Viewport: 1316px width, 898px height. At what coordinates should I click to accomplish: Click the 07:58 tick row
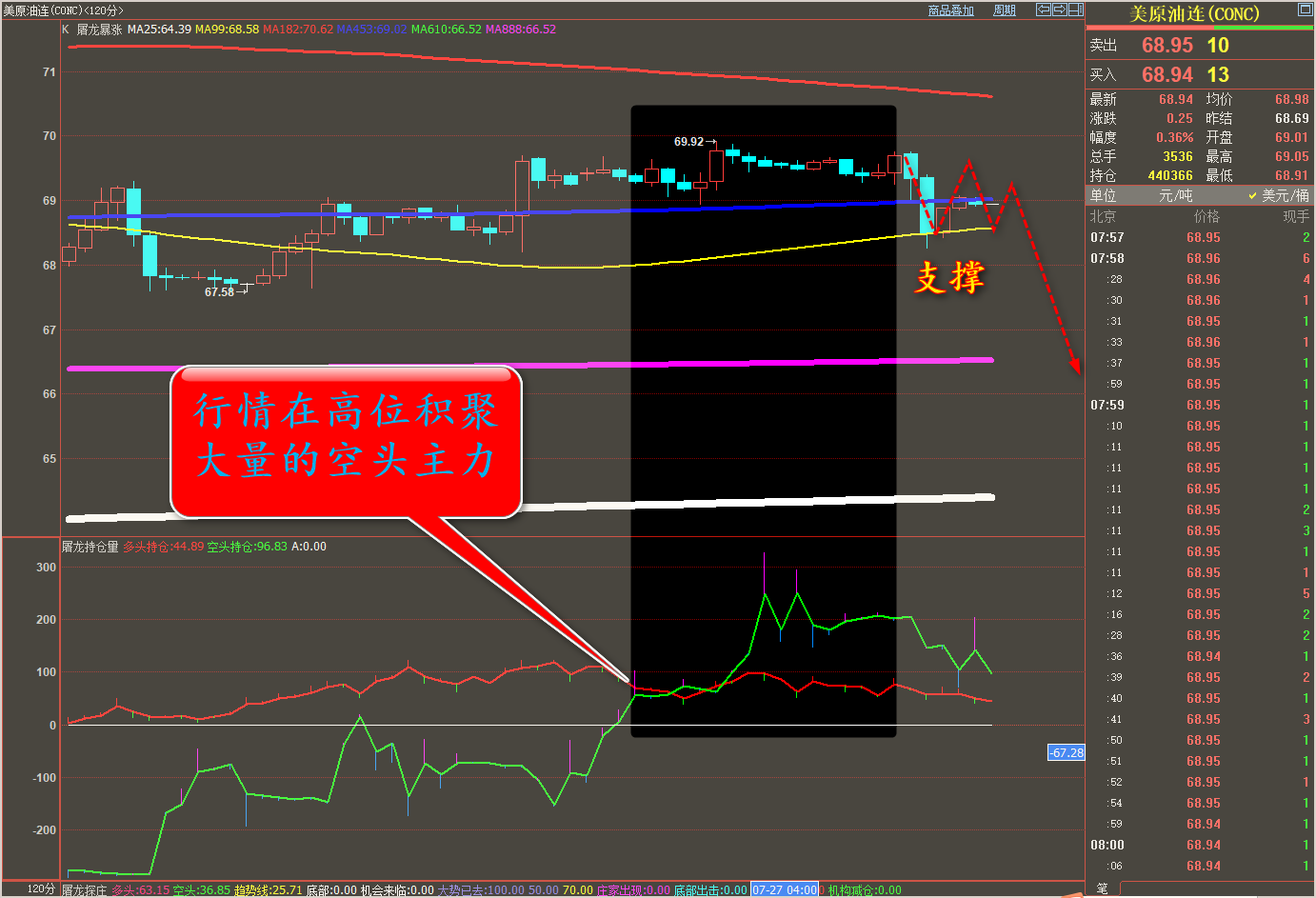pyautogui.click(x=1200, y=258)
